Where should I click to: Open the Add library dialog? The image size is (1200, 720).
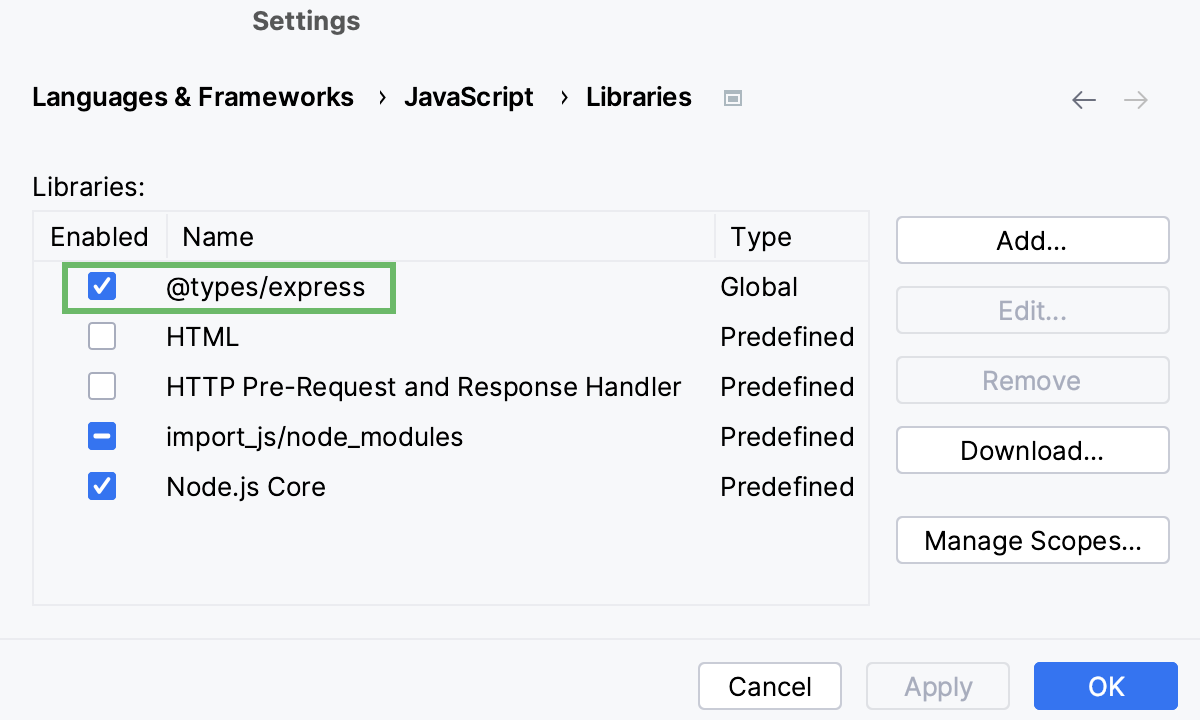pyautogui.click(x=1032, y=240)
